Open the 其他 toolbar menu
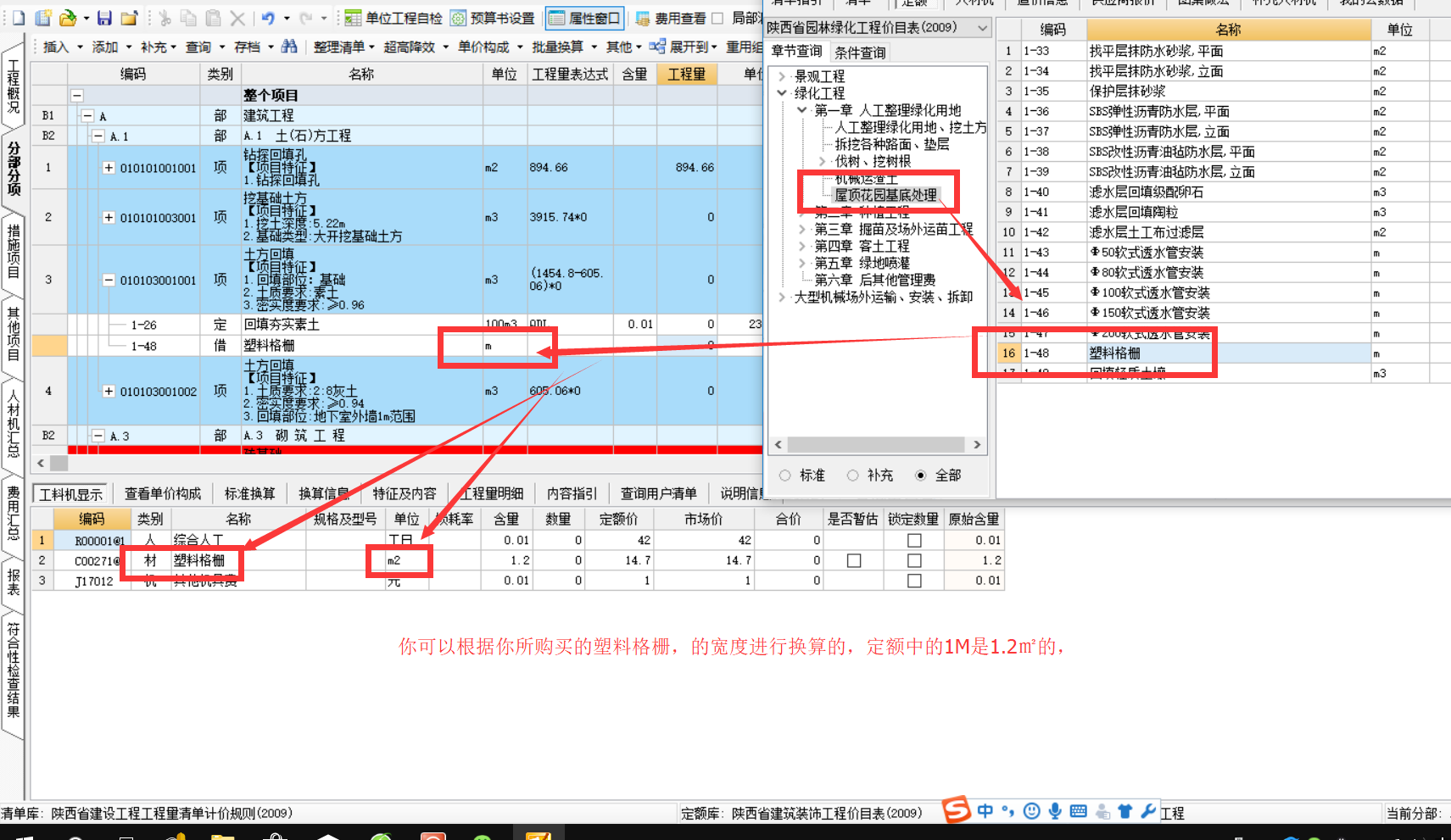The width and height of the screenshot is (1451, 840). click(x=623, y=47)
